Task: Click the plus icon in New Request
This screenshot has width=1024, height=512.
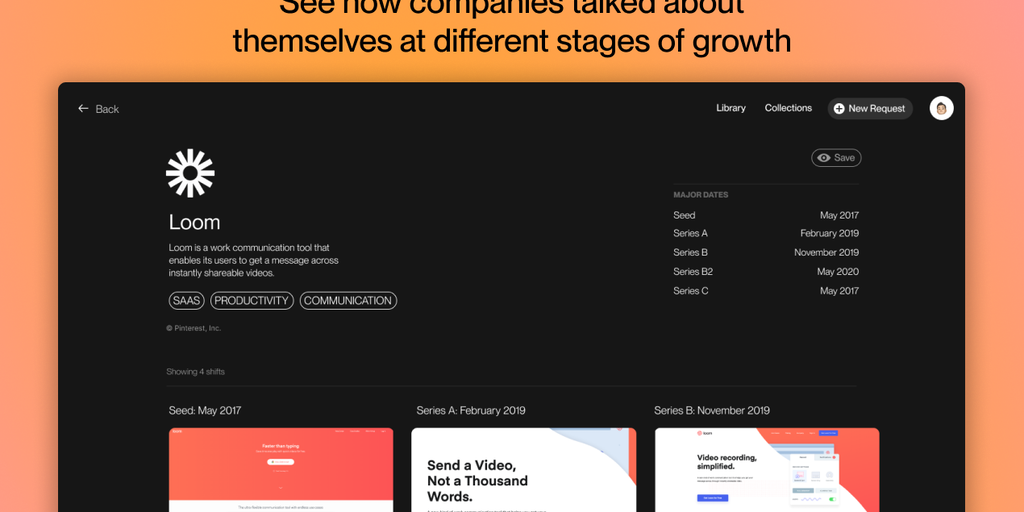Action: (x=839, y=109)
